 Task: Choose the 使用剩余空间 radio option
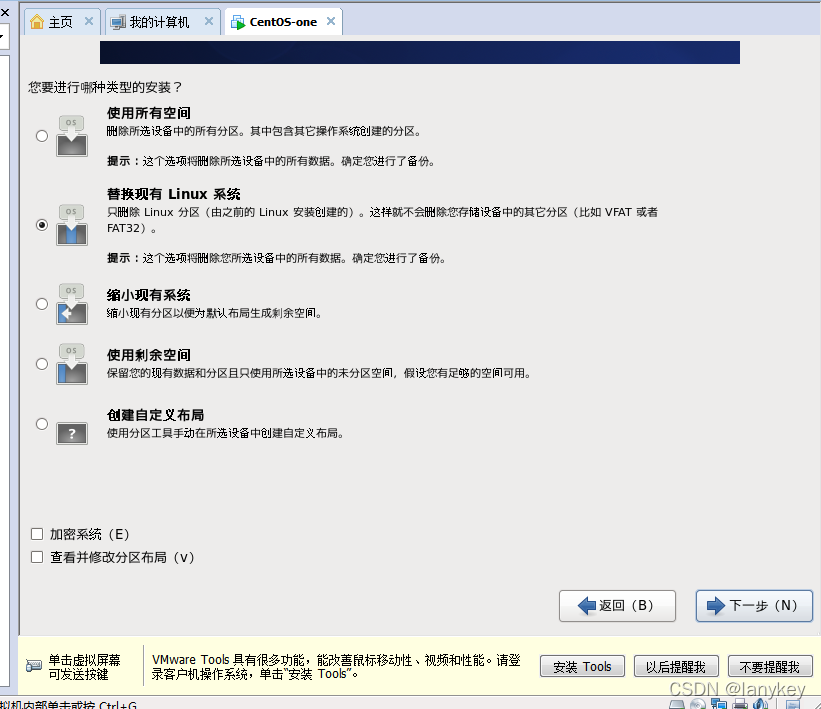42,364
